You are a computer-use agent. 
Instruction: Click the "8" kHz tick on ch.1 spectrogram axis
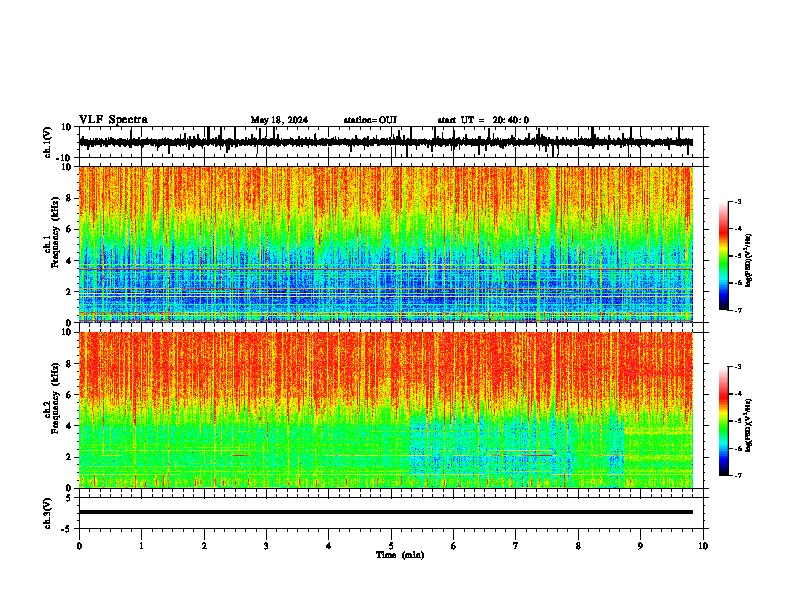pos(70,198)
